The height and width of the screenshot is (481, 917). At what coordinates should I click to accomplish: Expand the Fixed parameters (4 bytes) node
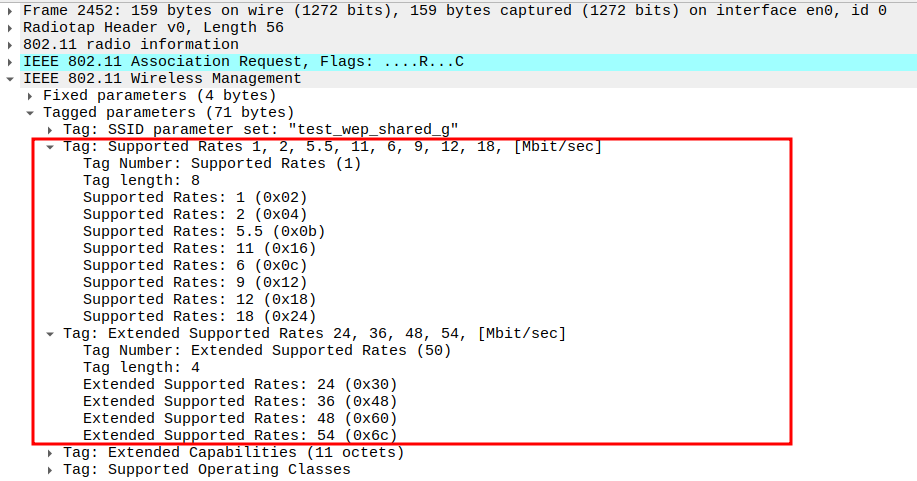(31, 96)
